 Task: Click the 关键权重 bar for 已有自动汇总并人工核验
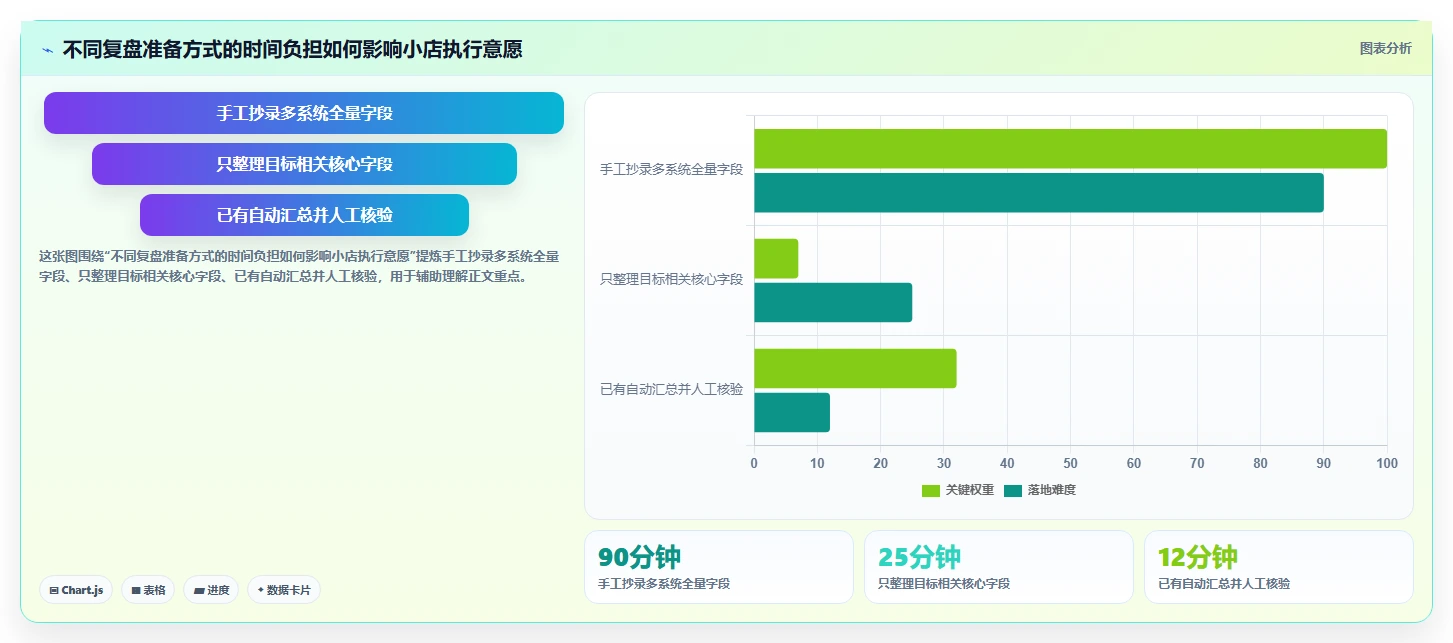tap(855, 369)
